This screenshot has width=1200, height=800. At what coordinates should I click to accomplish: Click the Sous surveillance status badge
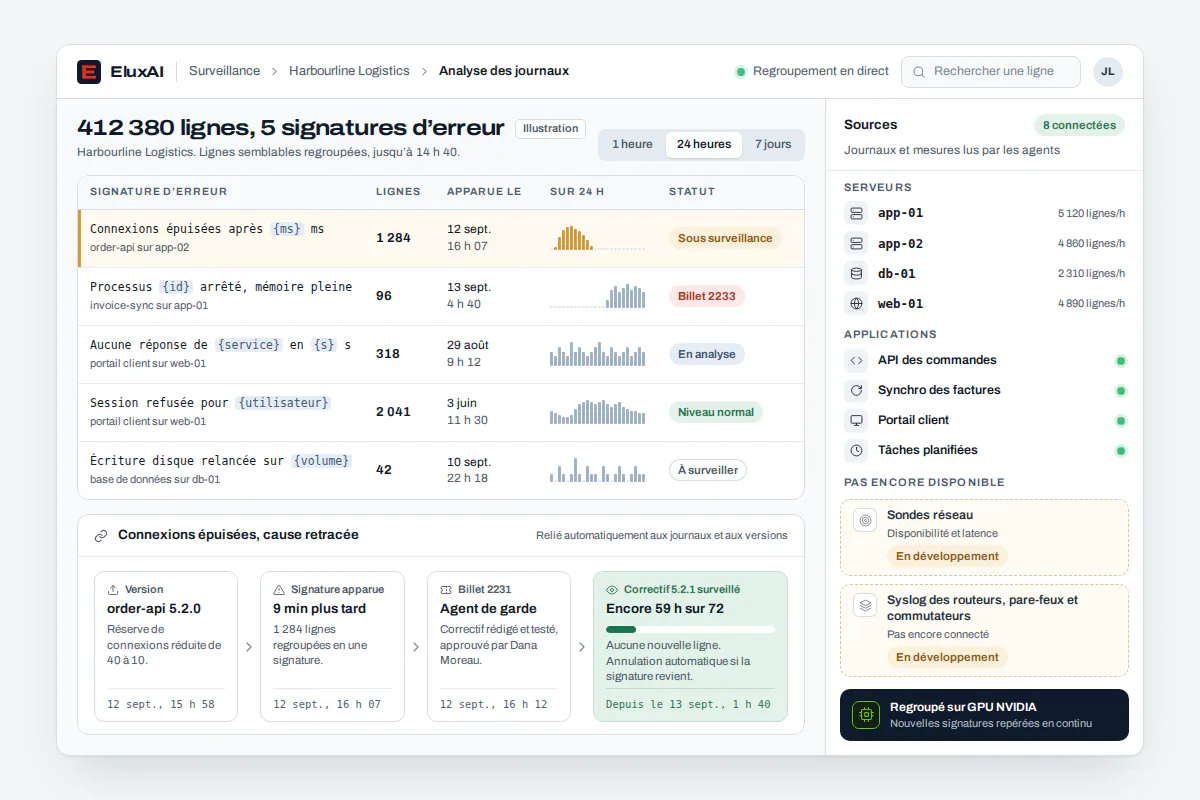click(725, 238)
